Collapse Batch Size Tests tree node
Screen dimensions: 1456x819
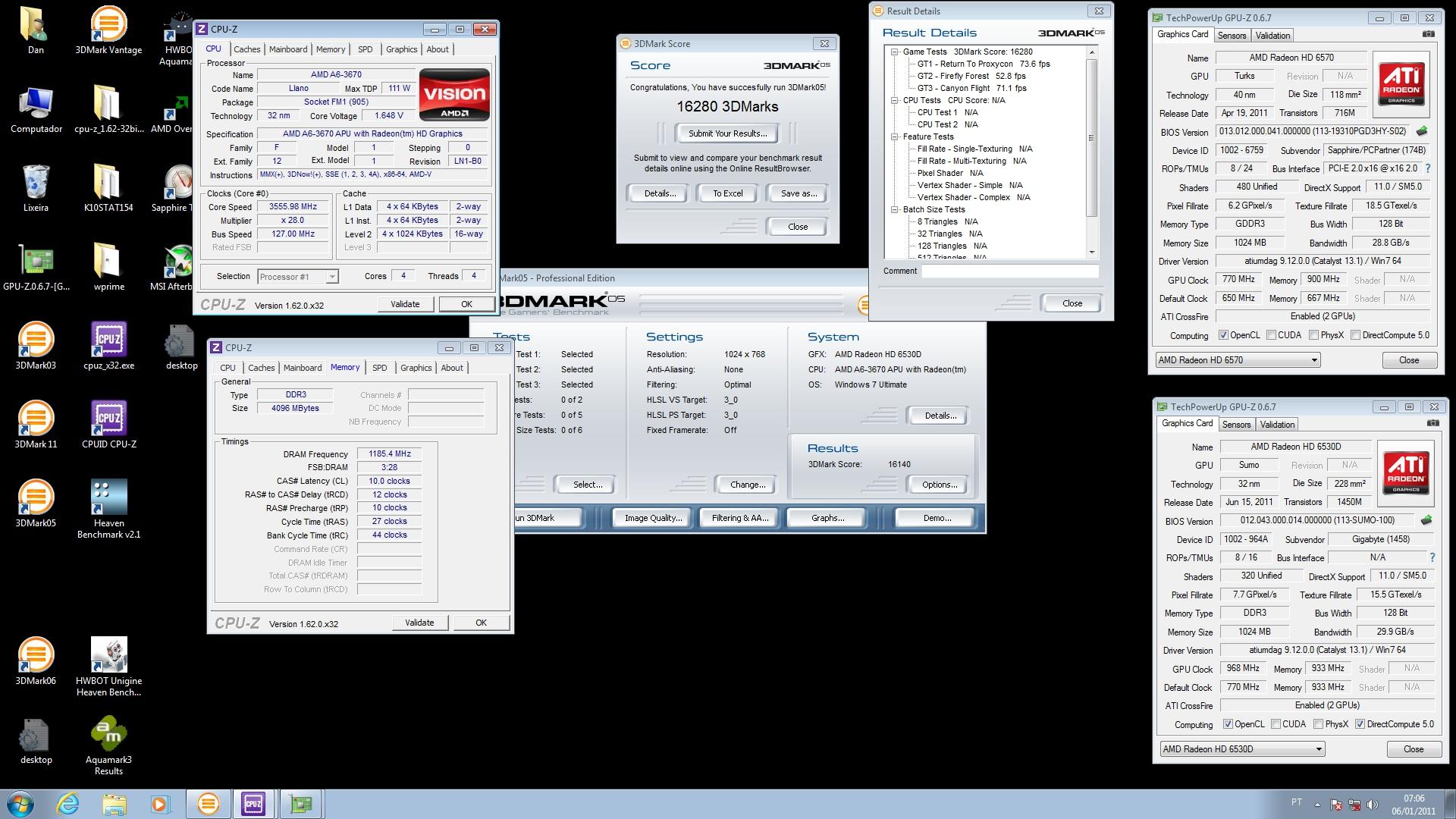pos(895,209)
